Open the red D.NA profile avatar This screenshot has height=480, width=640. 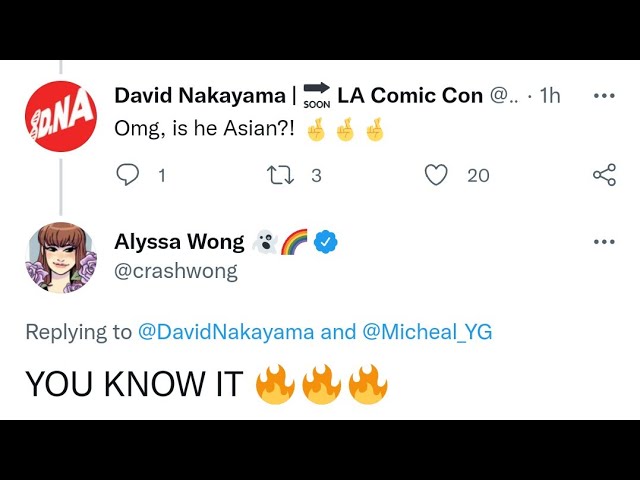tap(61, 116)
